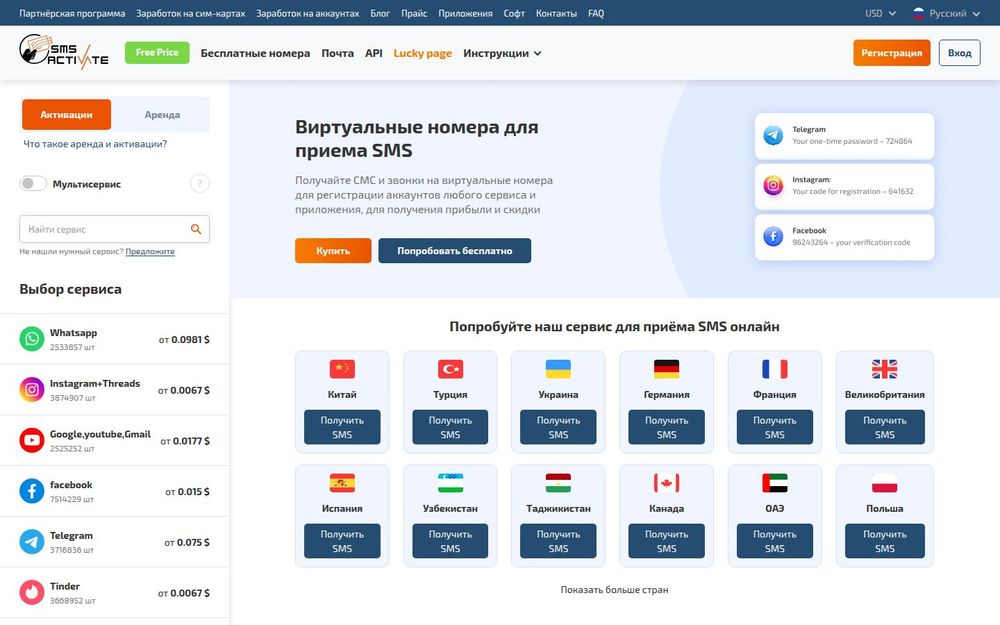Open the USD currency dropdown

[x=880, y=13]
